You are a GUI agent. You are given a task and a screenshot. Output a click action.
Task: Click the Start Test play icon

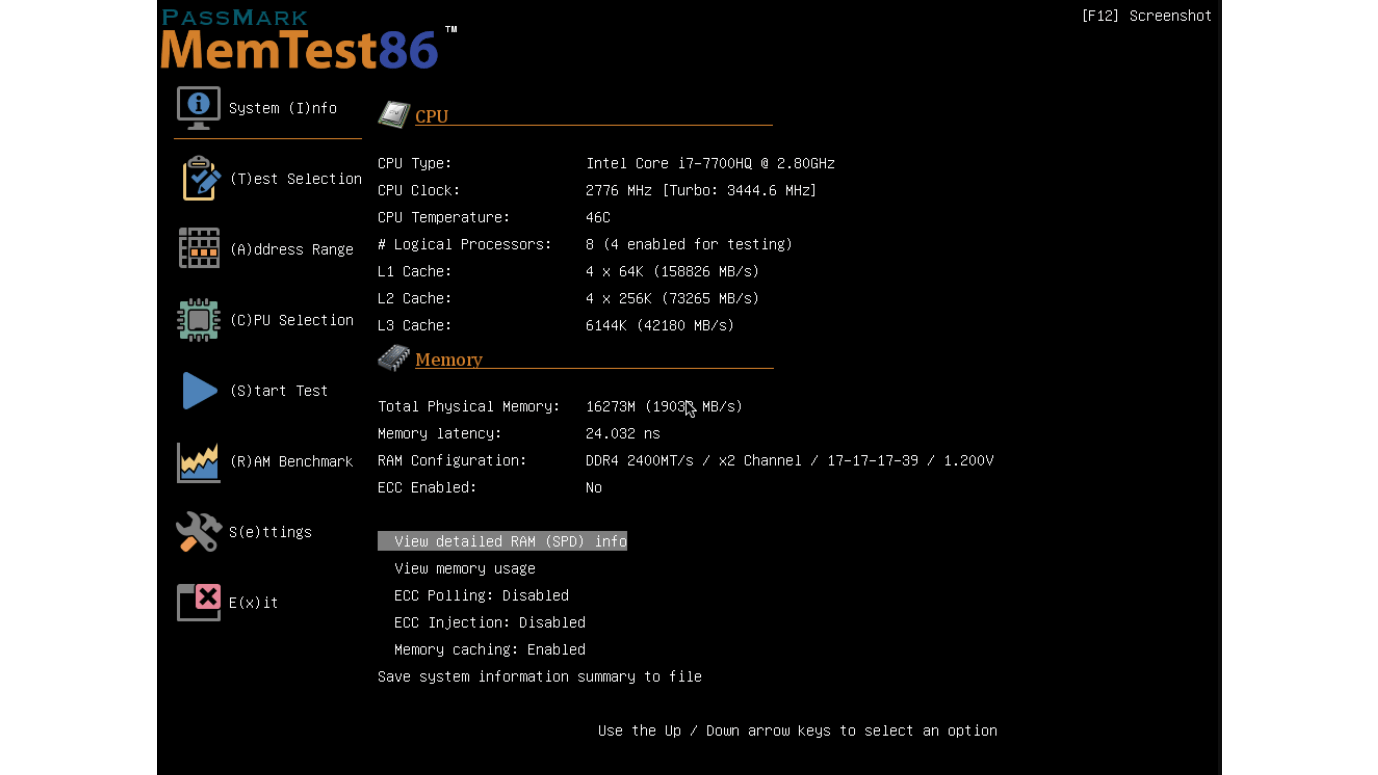click(x=199, y=391)
